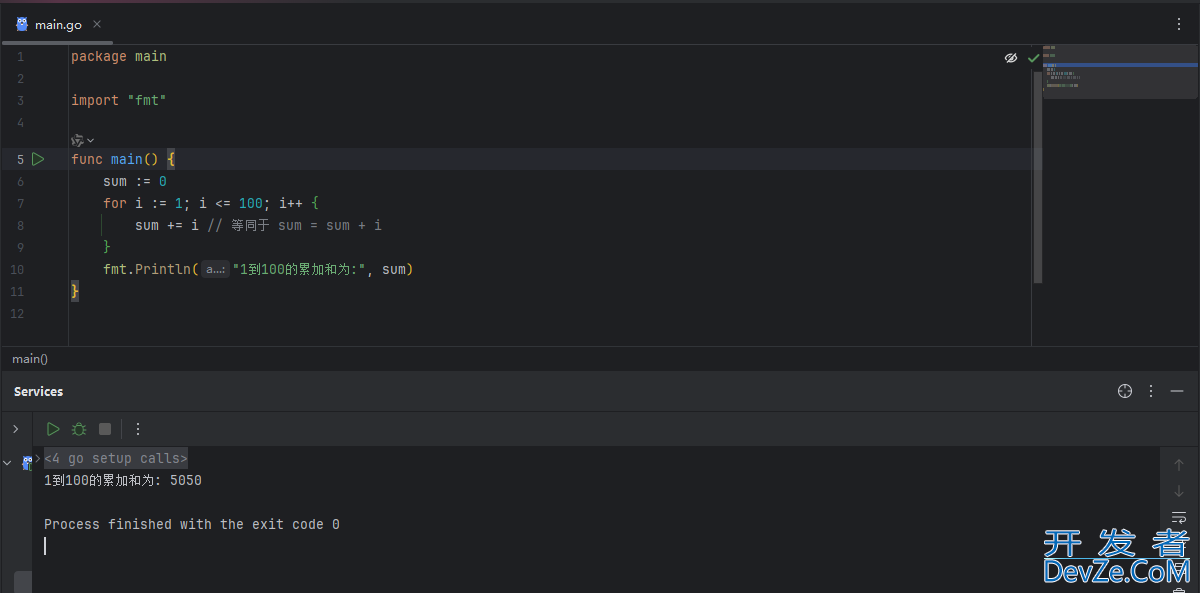The image size is (1200, 593).
Task: Click 'package main' code line
Action: (x=119, y=57)
